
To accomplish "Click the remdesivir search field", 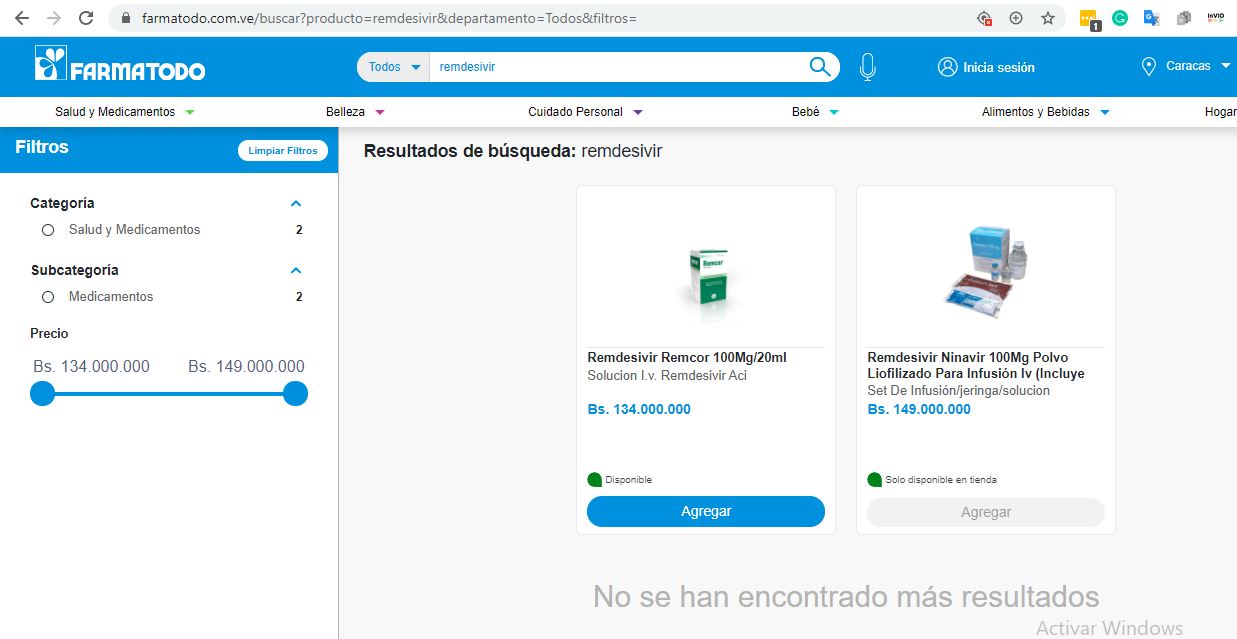I will 618,67.
